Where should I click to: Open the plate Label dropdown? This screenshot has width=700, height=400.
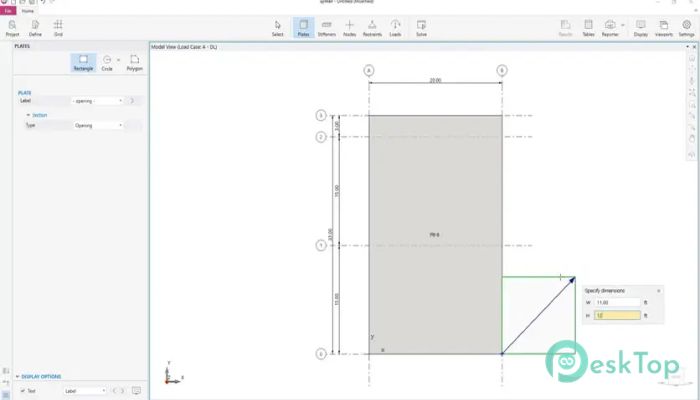pyautogui.click(x=97, y=101)
